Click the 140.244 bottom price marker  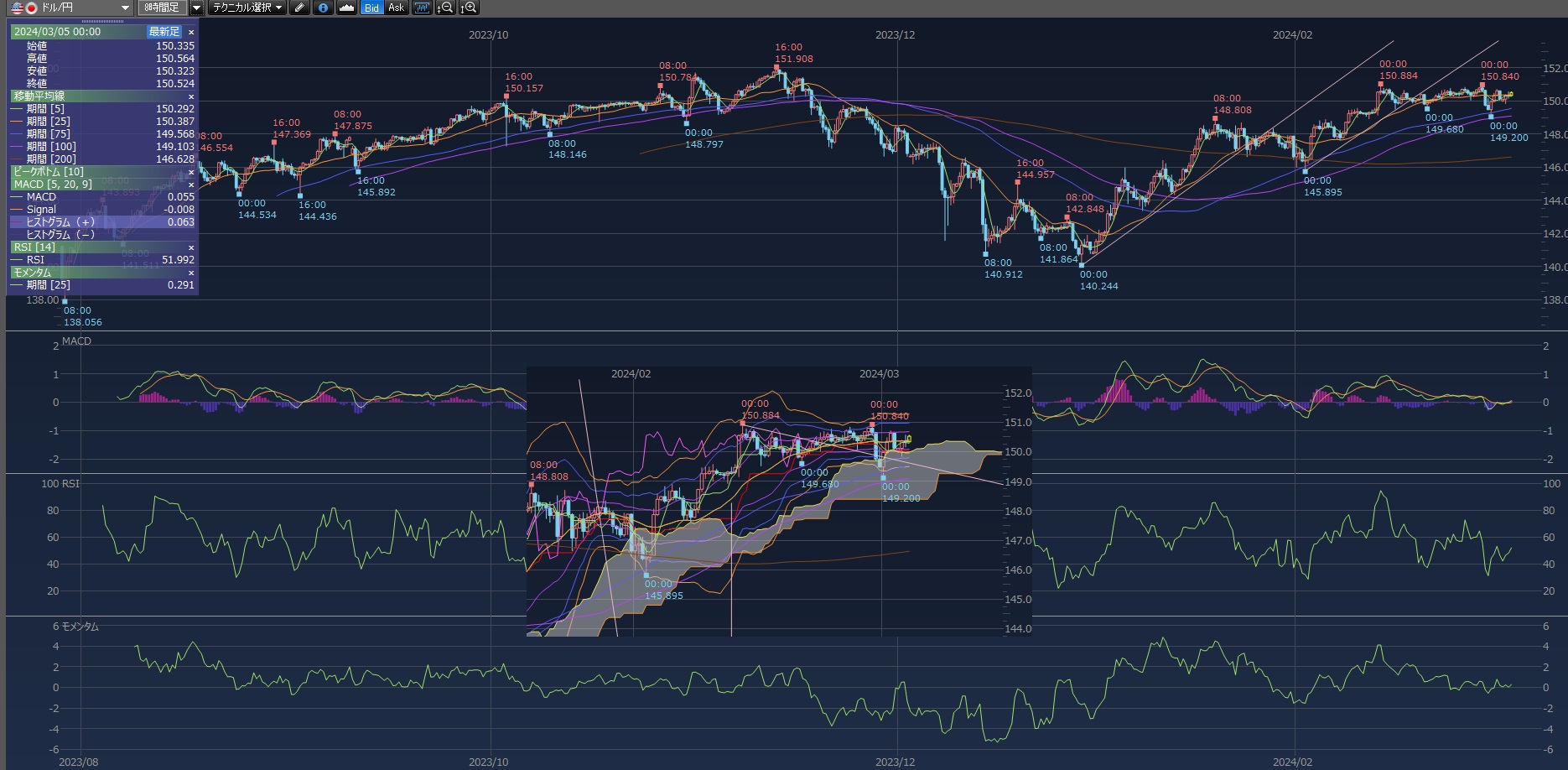[1081, 265]
